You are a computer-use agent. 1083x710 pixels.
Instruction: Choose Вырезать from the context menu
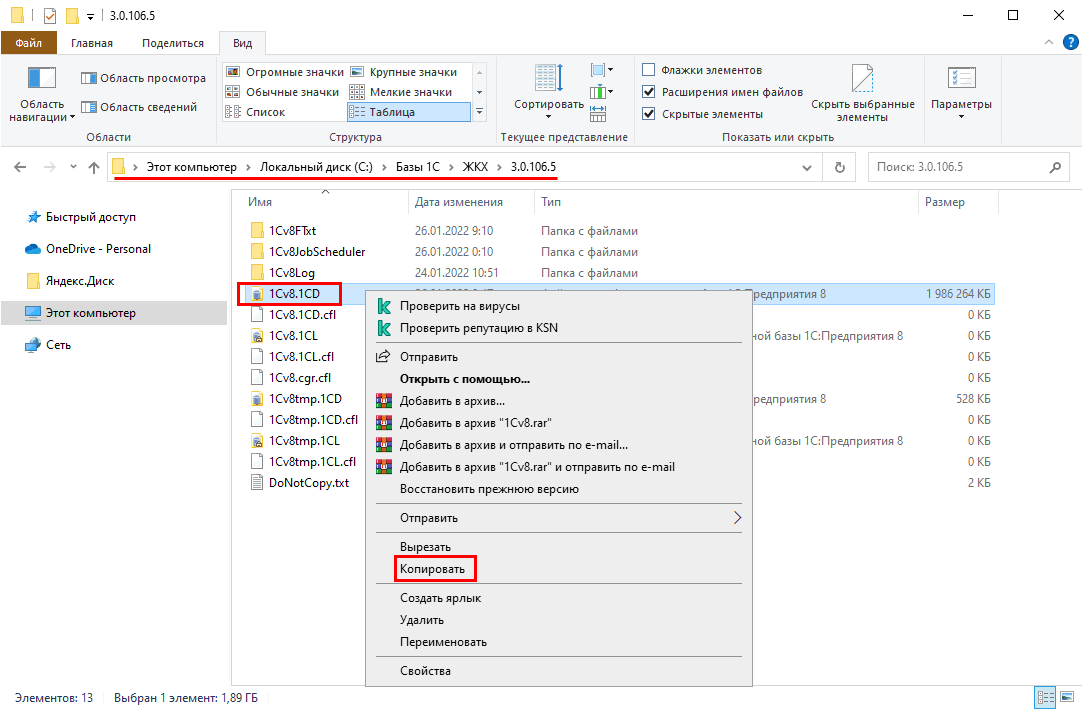pos(425,547)
